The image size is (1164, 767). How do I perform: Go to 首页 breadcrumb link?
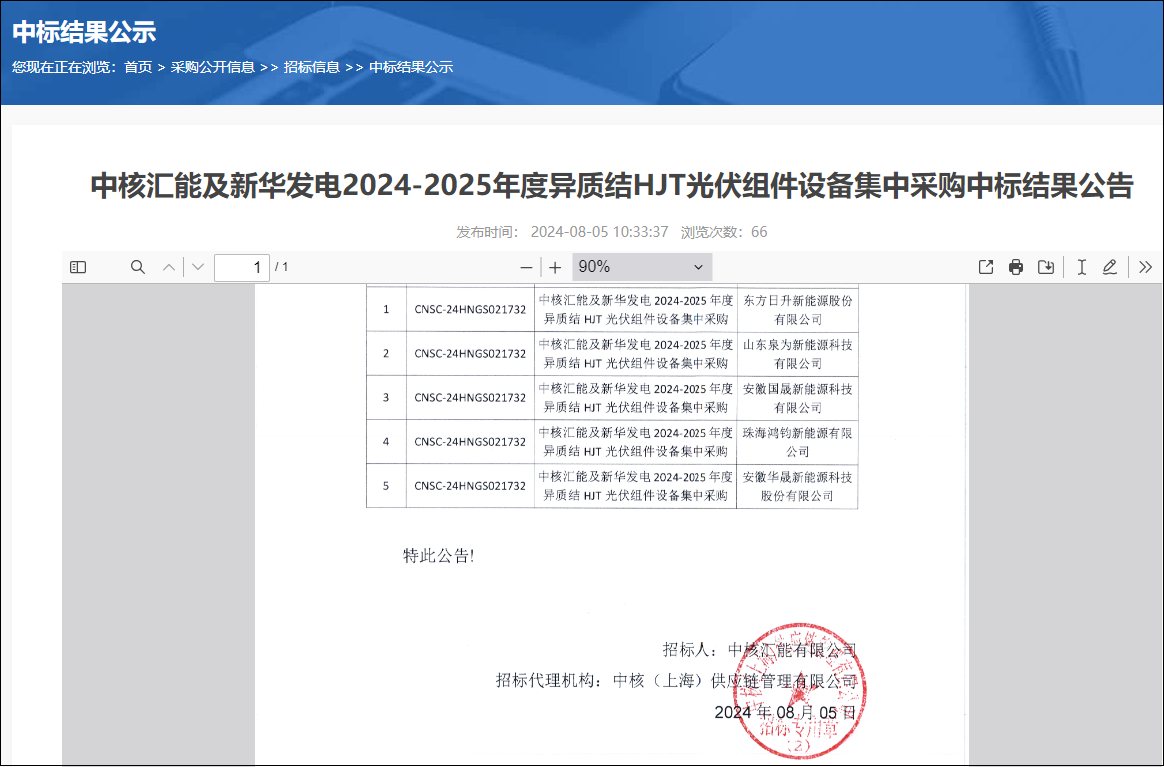pyautogui.click(x=138, y=67)
